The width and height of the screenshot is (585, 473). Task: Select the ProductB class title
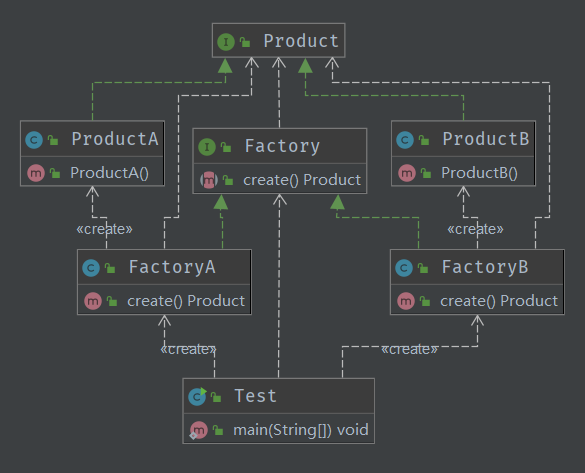pyautogui.click(x=486, y=139)
